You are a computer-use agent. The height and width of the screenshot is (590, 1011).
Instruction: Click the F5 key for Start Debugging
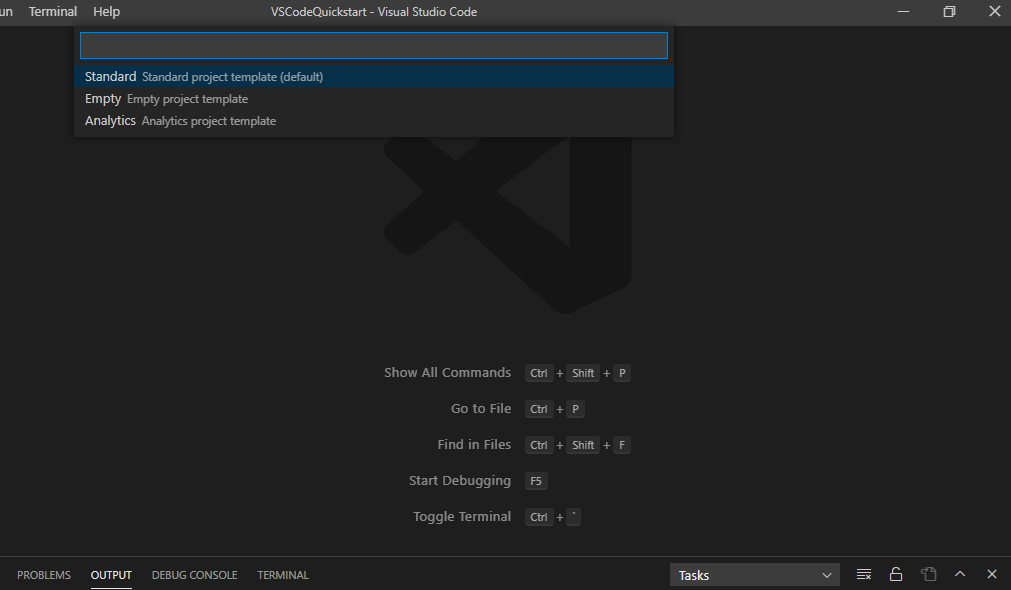(536, 481)
